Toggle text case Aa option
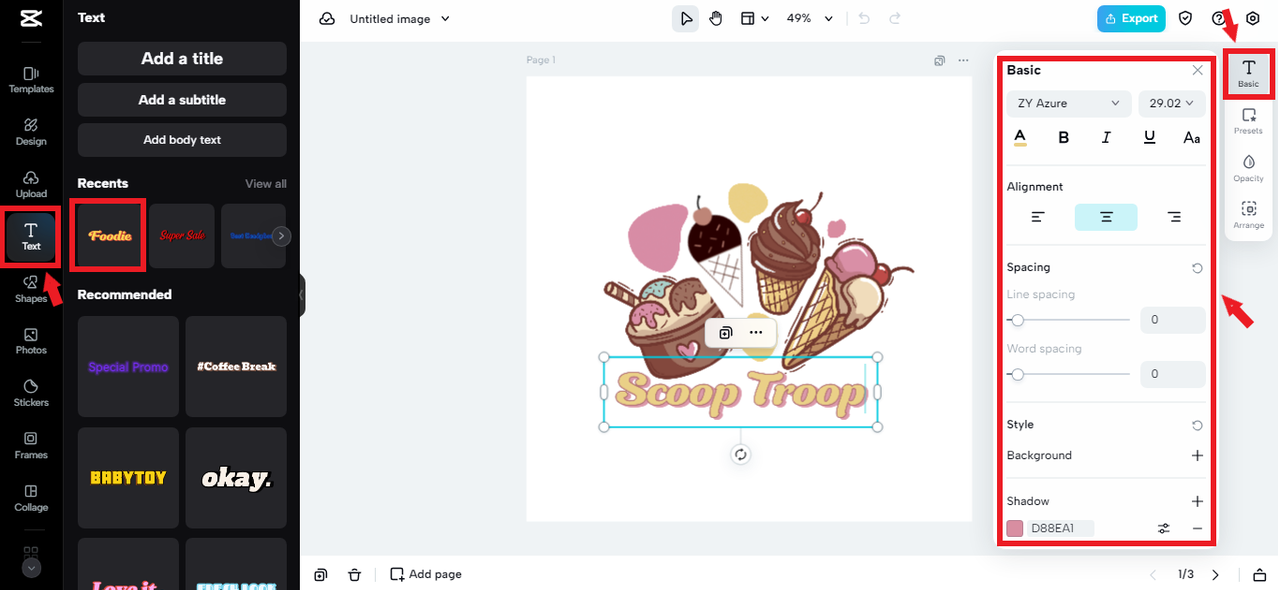This screenshot has width=1278, height=590. click(x=1192, y=138)
